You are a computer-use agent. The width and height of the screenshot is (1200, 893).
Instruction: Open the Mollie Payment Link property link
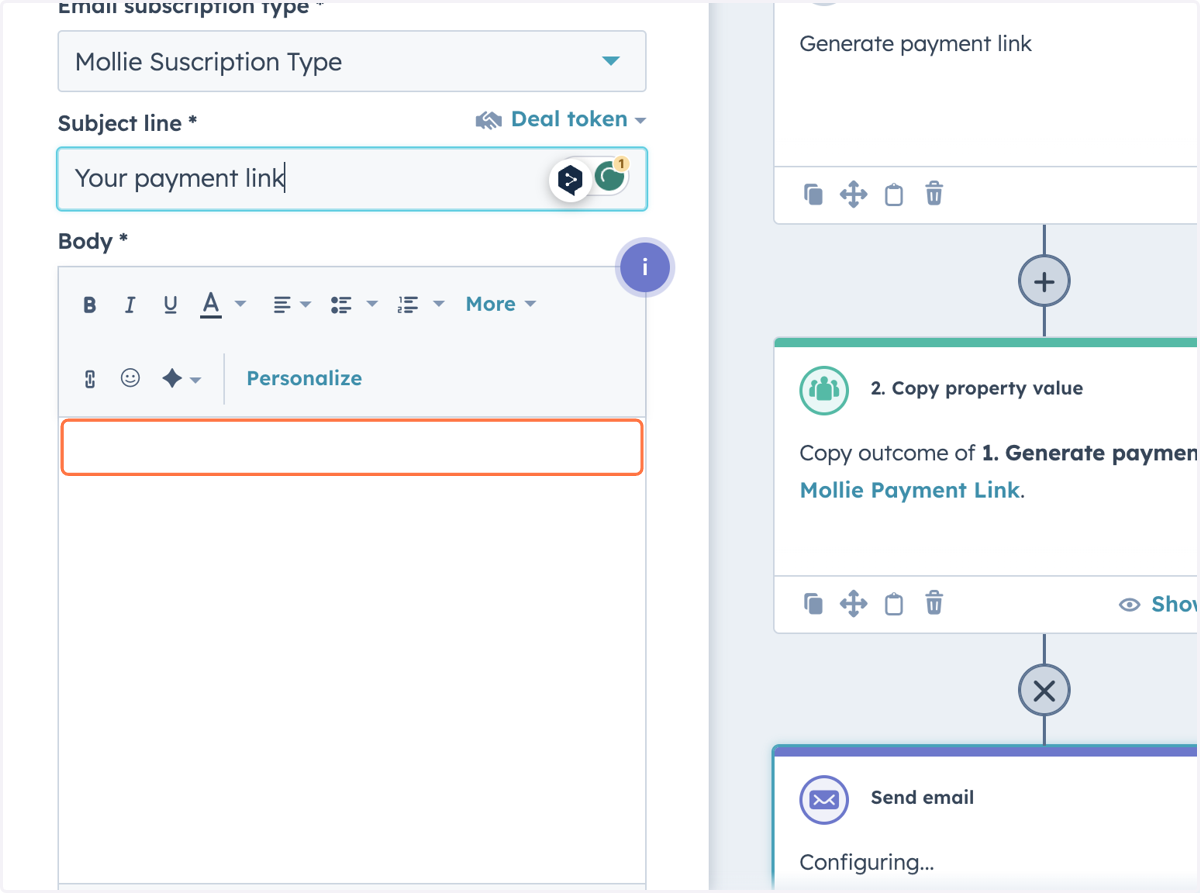click(910, 490)
